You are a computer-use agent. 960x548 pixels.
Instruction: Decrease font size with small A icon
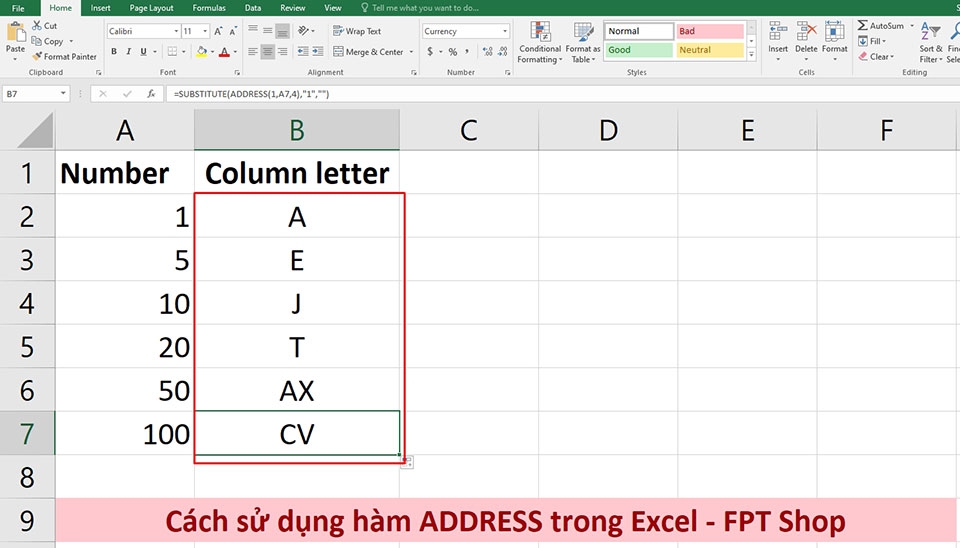pos(233,31)
